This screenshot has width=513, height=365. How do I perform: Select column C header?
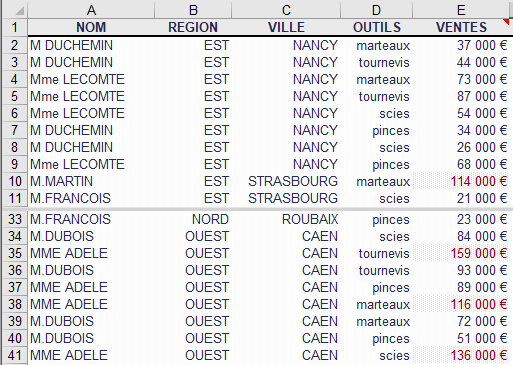pyautogui.click(x=286, y=10)
